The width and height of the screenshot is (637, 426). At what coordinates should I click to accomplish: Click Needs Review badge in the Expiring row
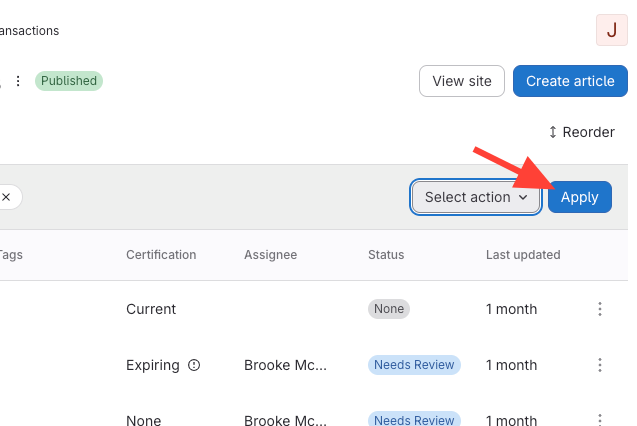pos(414,365)
